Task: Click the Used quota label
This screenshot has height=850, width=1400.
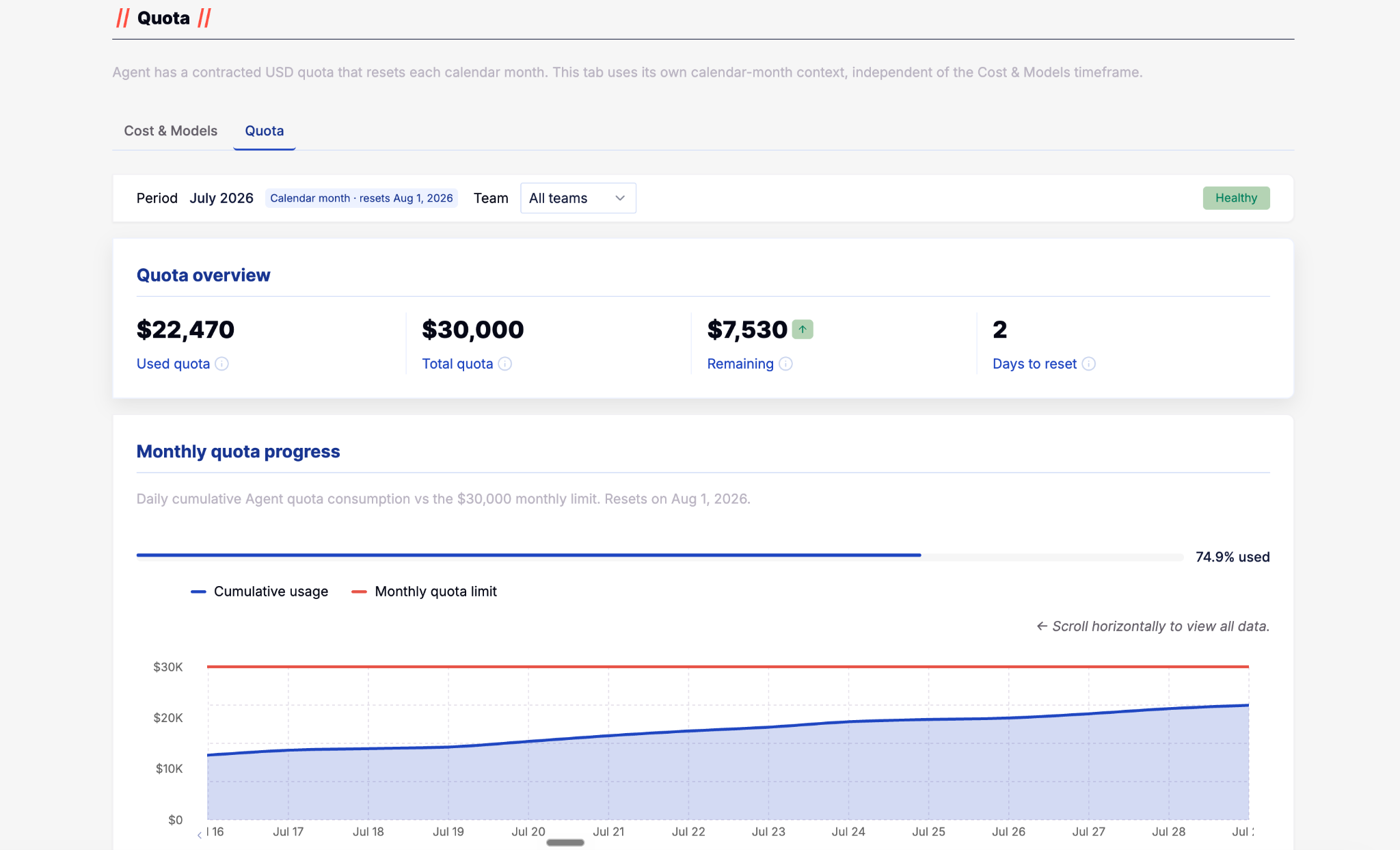Action: coord(173,364)
